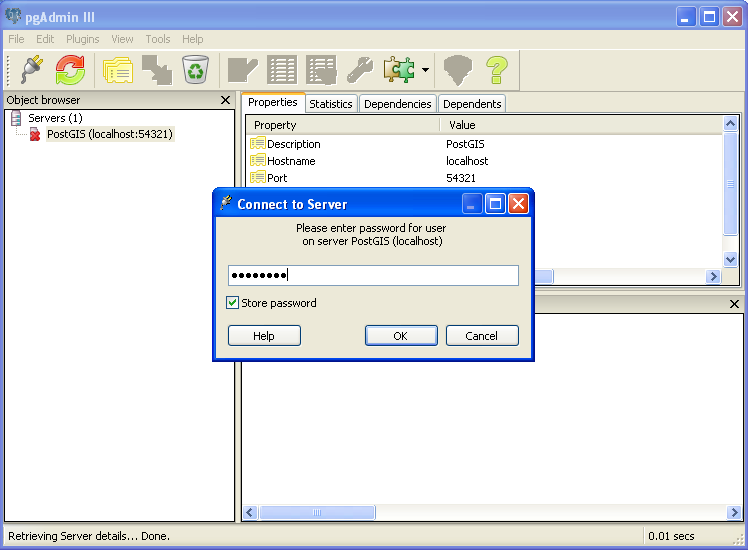Click the SQL pane horizontal scrollbar thumb
Viewport: 748px width, 550px height.
click(x=317, y=512)
